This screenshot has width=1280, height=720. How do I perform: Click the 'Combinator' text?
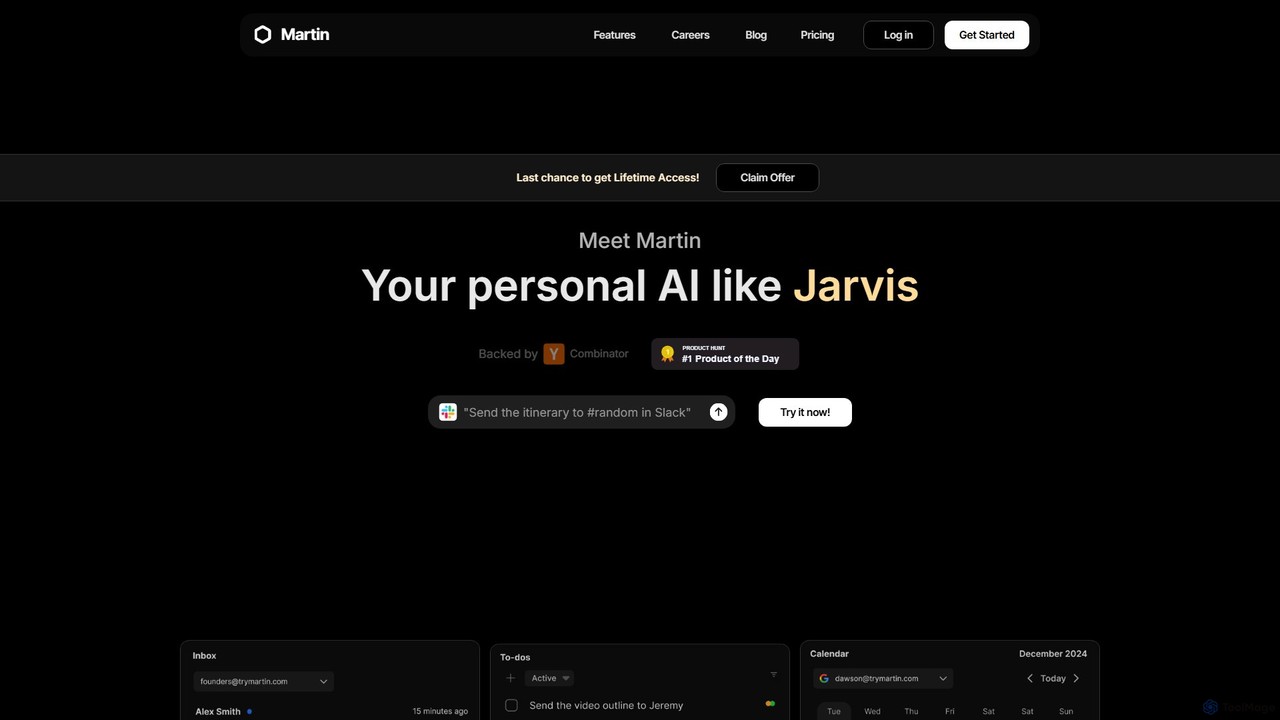pos(599,354)
